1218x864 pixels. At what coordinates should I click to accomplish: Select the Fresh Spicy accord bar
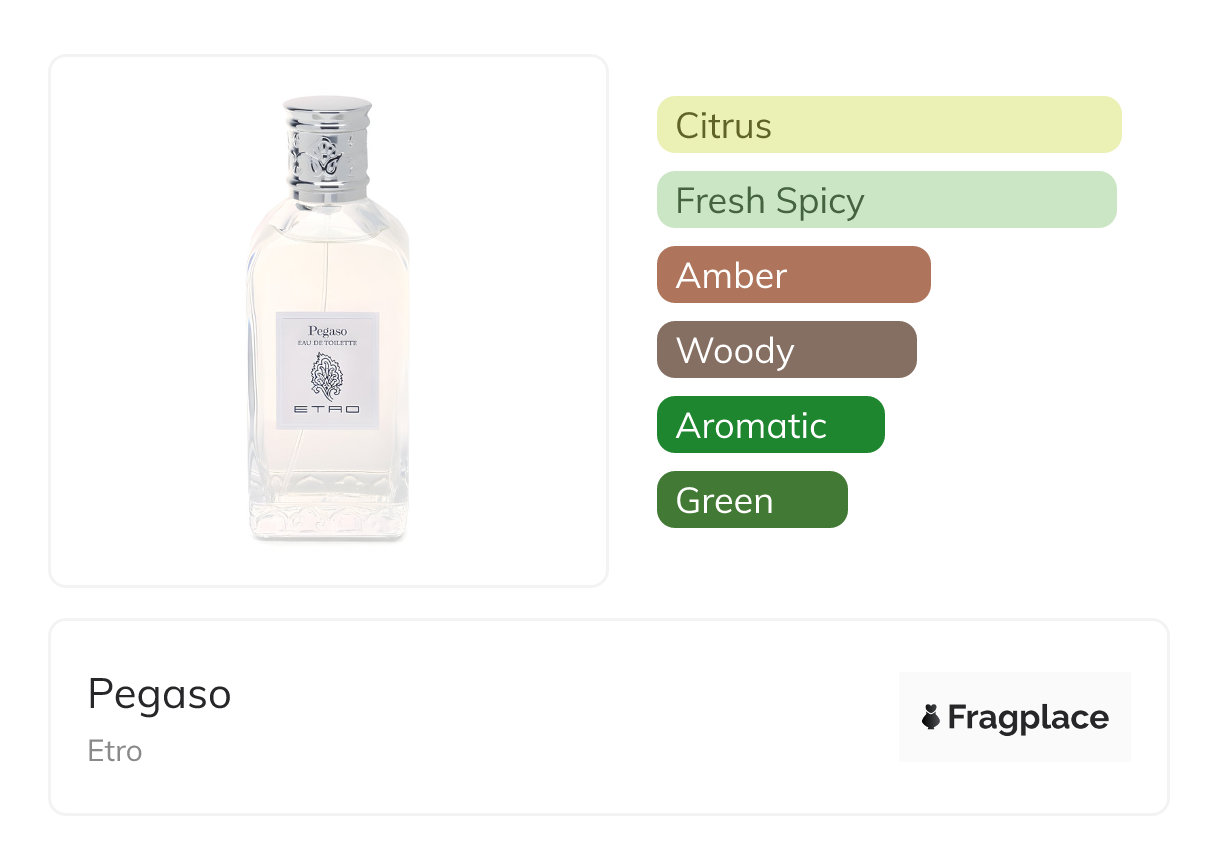point(886,200)
